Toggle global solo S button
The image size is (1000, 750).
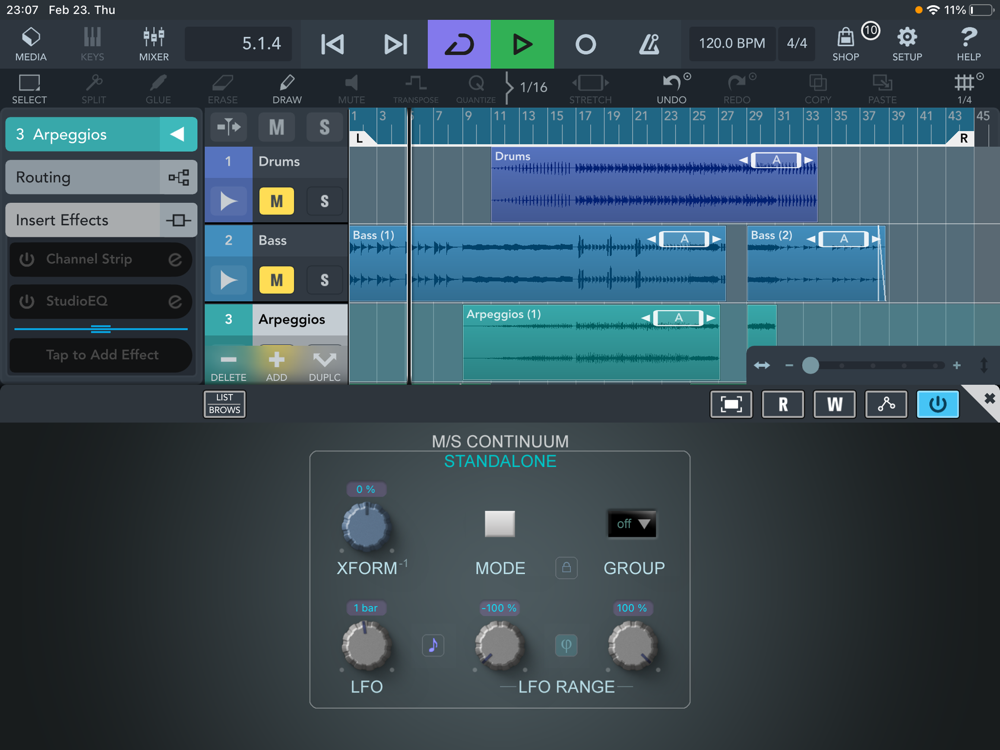[x=325, y=127]
